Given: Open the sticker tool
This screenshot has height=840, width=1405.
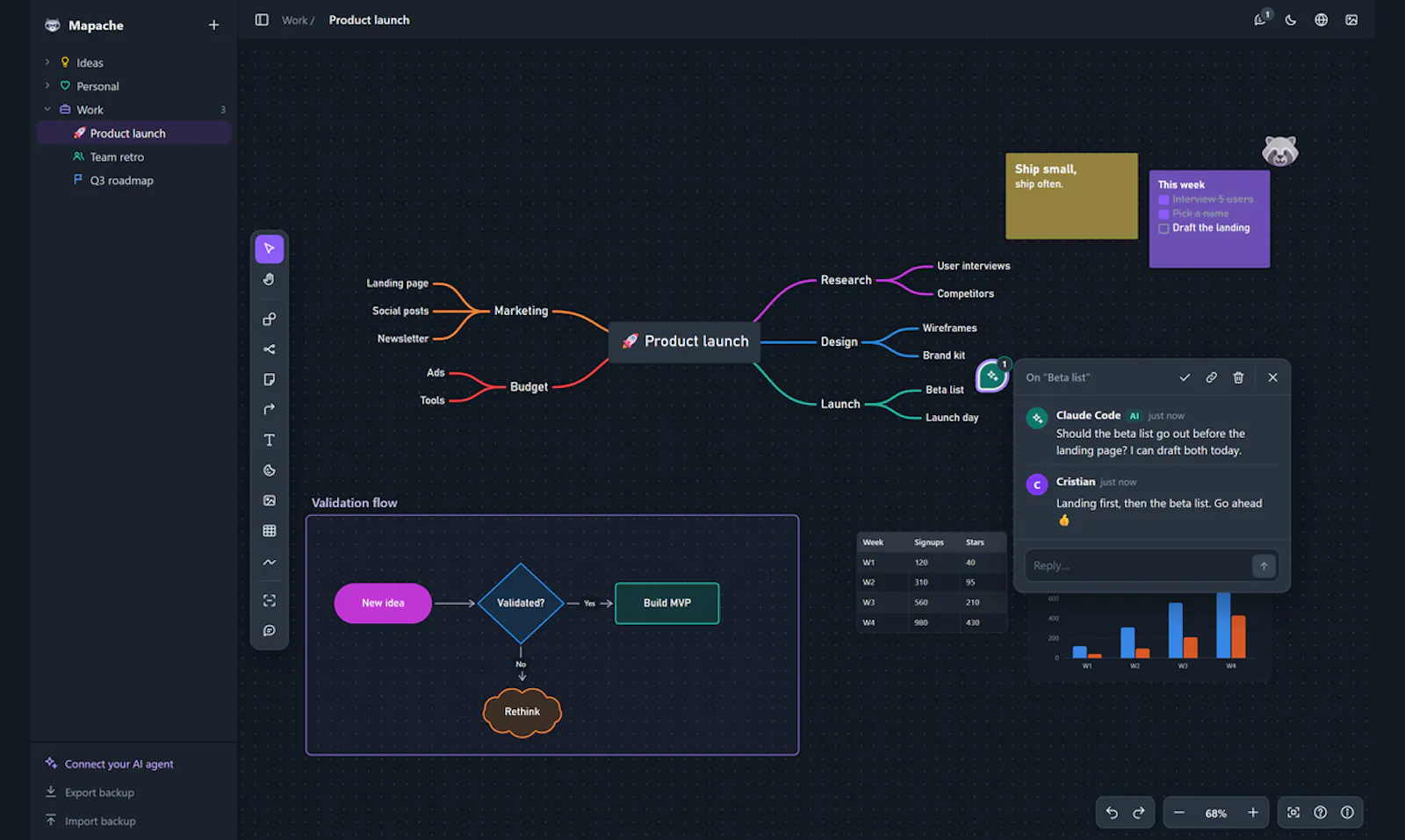Looking at the screenshot, I should (270, 470).
